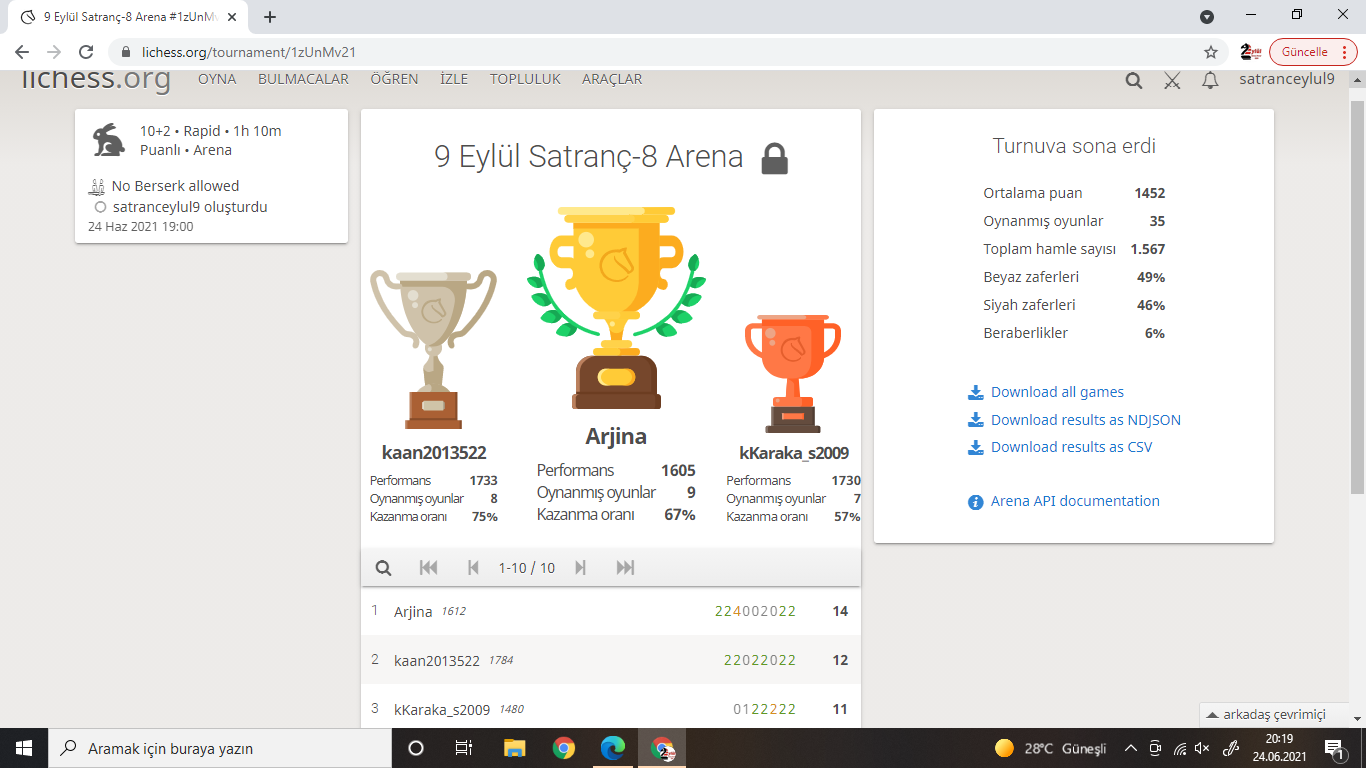Open the BULMACALAR menu
This screenshot has height=768, width=1366.
303,79
